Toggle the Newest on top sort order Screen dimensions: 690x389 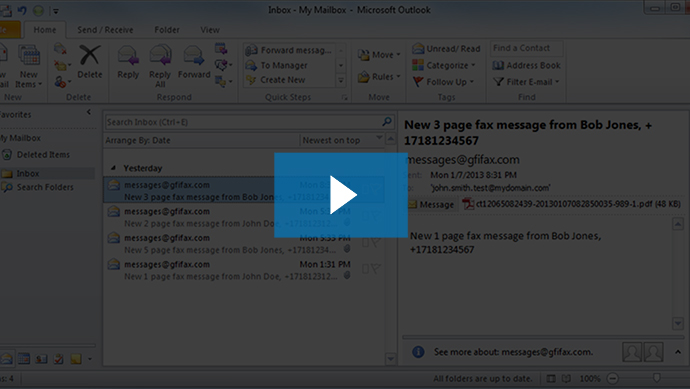pyautogui.click(x=342, y=140)
